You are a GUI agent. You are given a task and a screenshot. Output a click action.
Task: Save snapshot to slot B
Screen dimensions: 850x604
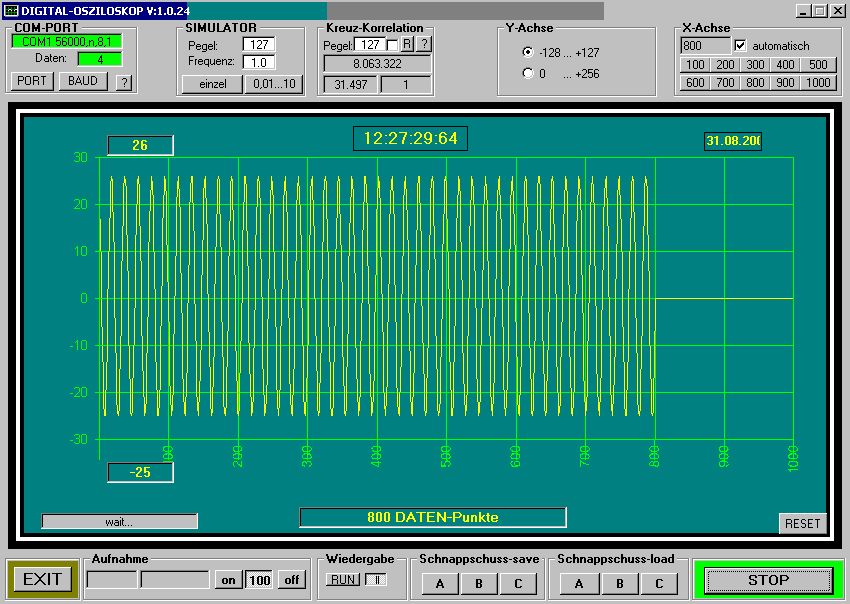point(479,584)
